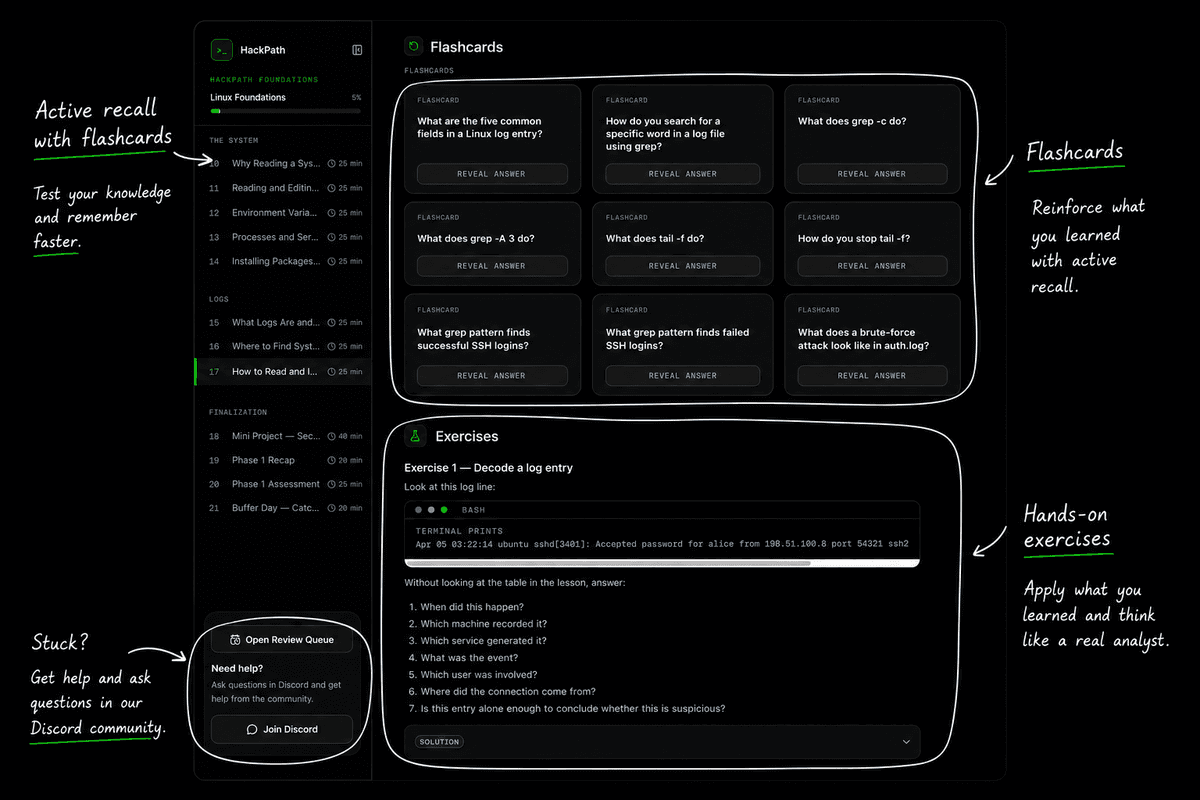Click the FINALIZATION section heading

coord(238,412)
